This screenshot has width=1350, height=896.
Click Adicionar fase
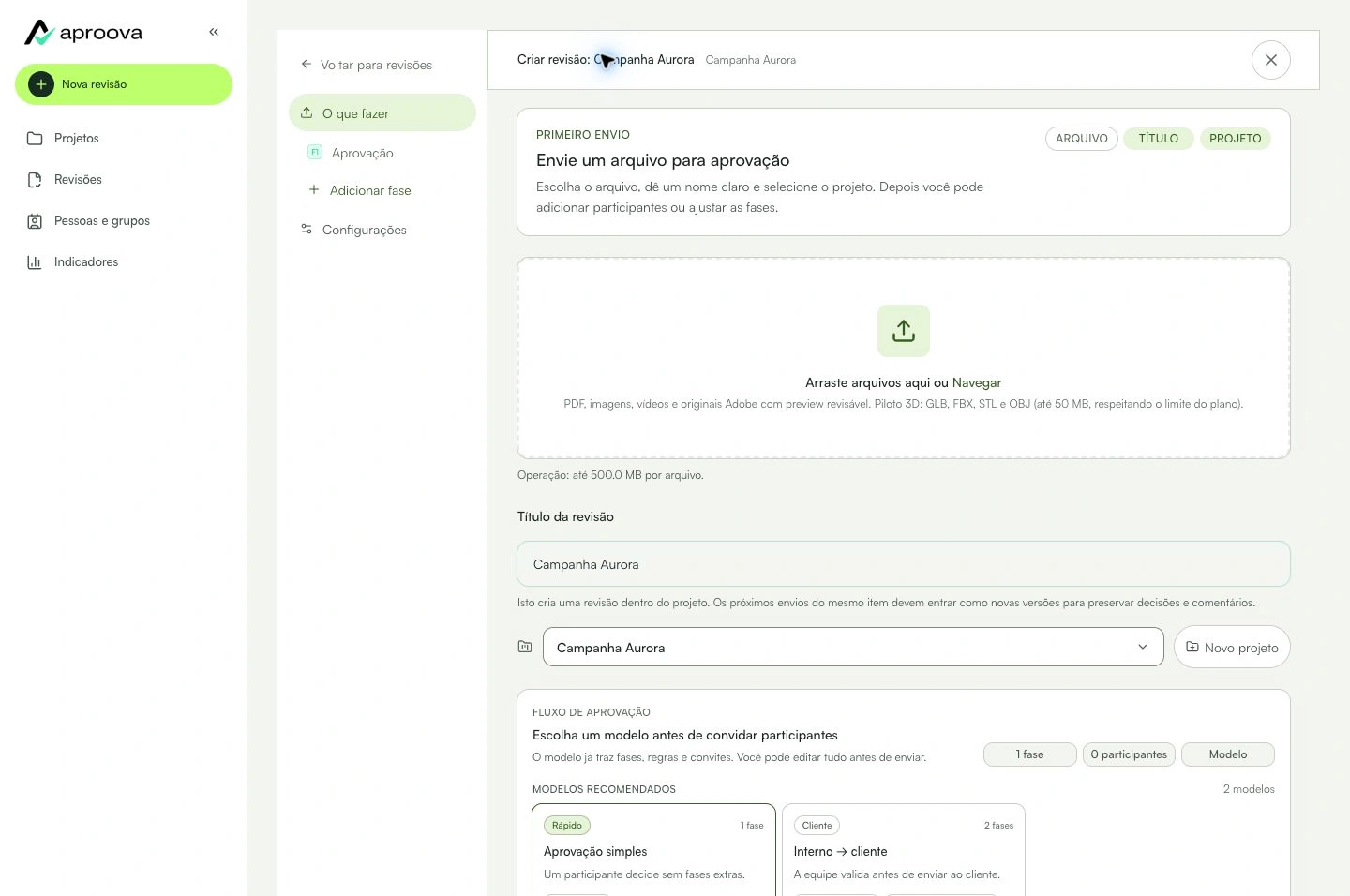[360, 190]
